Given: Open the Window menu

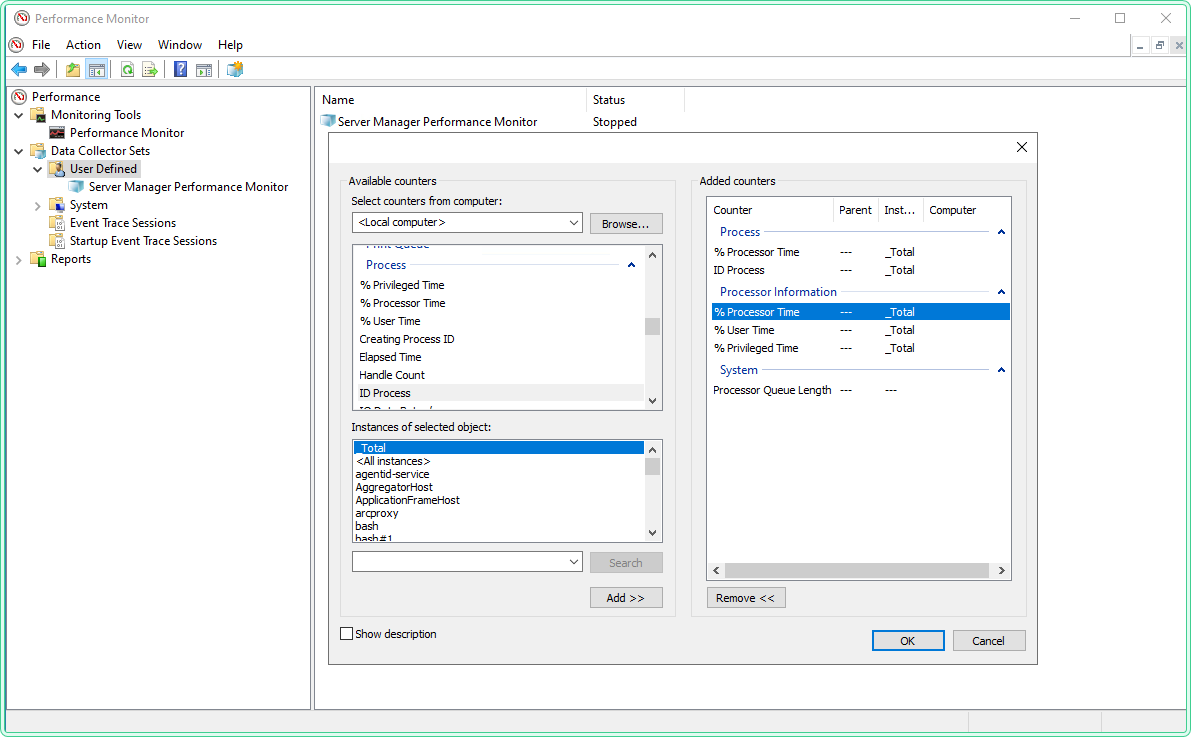Looking at the screenshot, I should (179, 45).
